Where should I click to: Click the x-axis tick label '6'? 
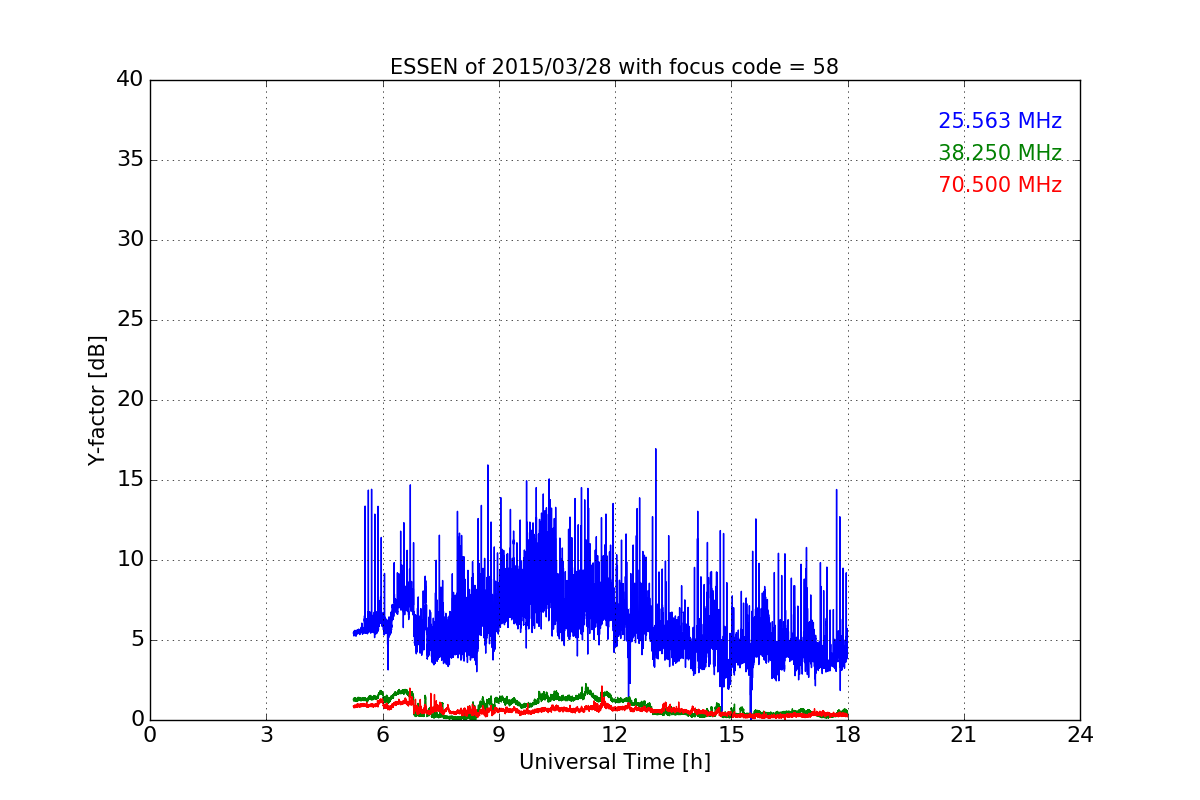click(382, 735)
